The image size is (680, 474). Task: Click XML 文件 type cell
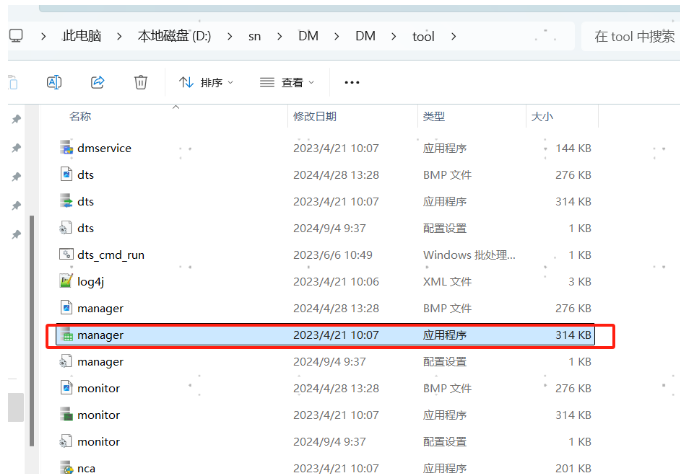(x=447, y=281)
